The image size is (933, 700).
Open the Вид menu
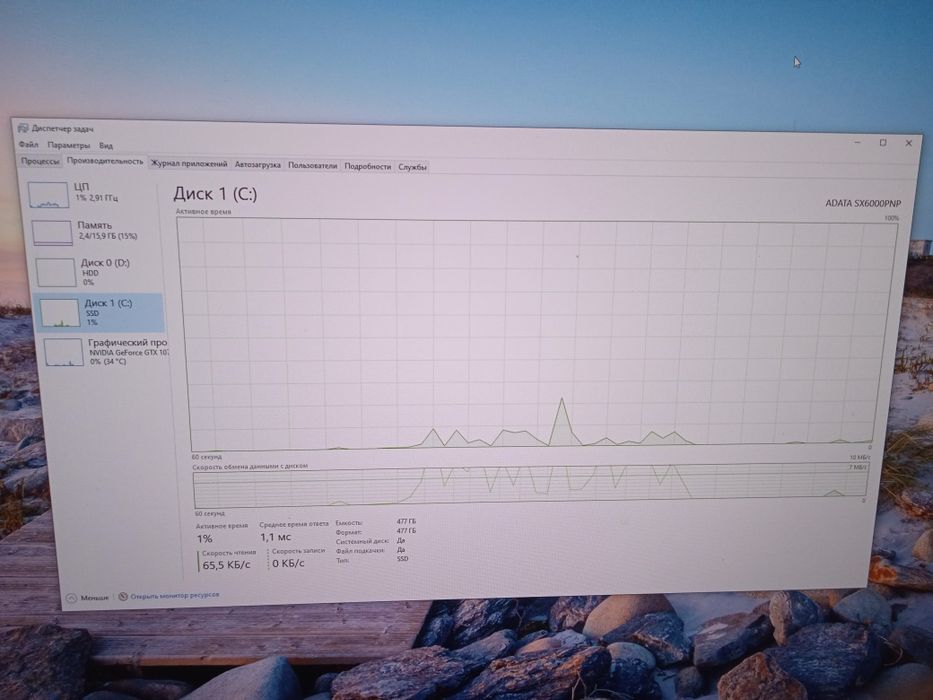[x=106, y=146]
